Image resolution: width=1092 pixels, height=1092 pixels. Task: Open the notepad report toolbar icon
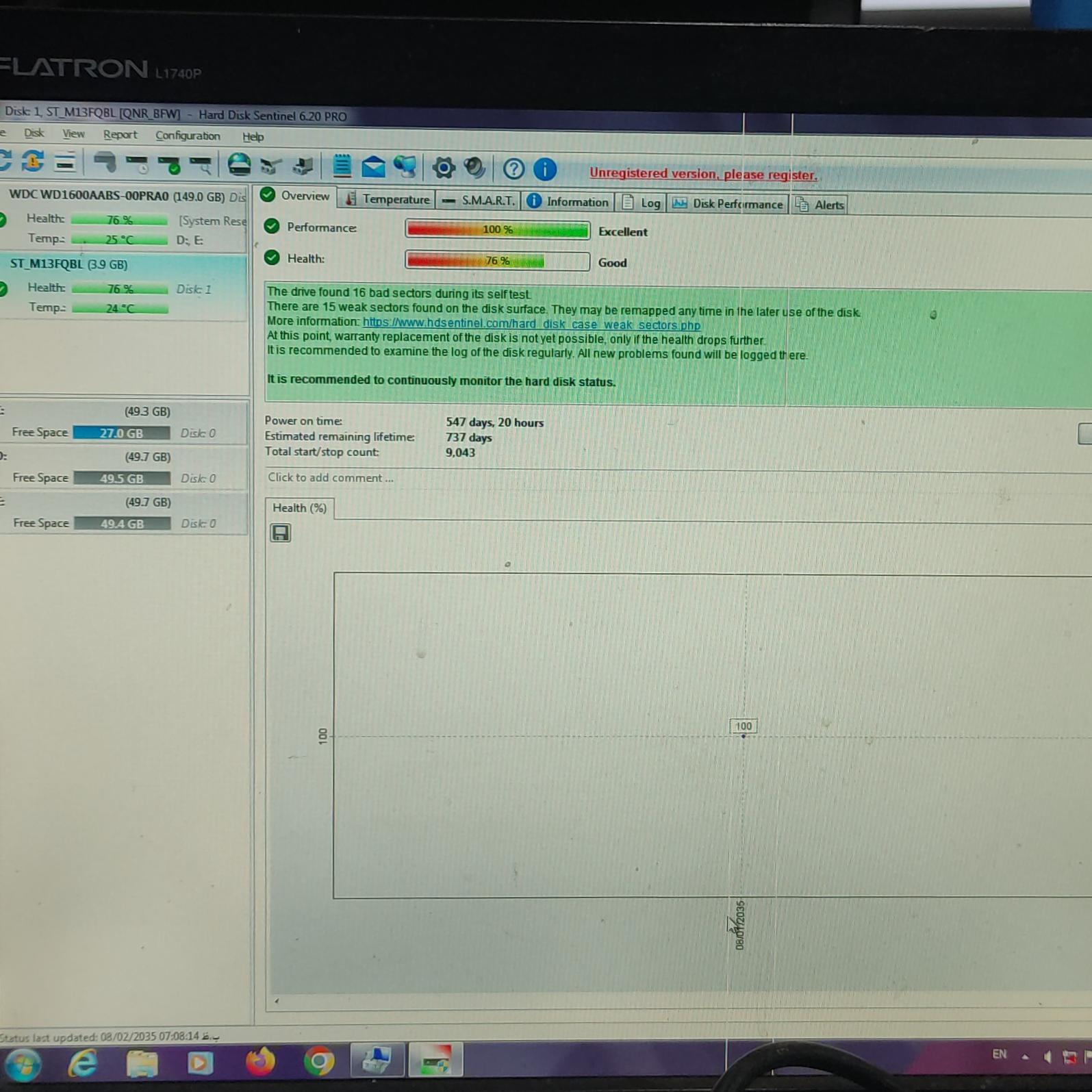tap(341, 166)
